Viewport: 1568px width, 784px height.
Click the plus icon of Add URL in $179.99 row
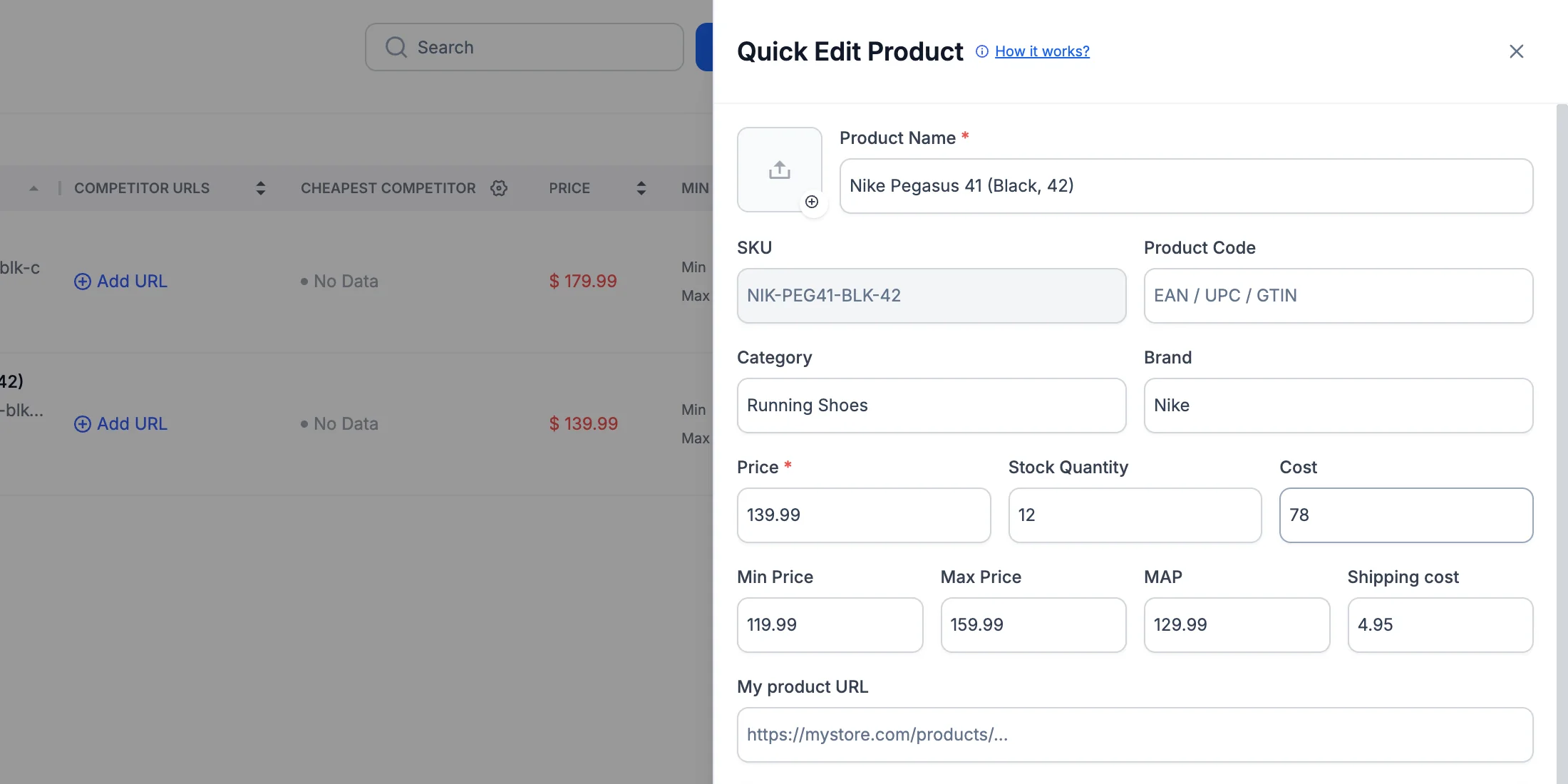pyautogui.click(x=83, y=282)
